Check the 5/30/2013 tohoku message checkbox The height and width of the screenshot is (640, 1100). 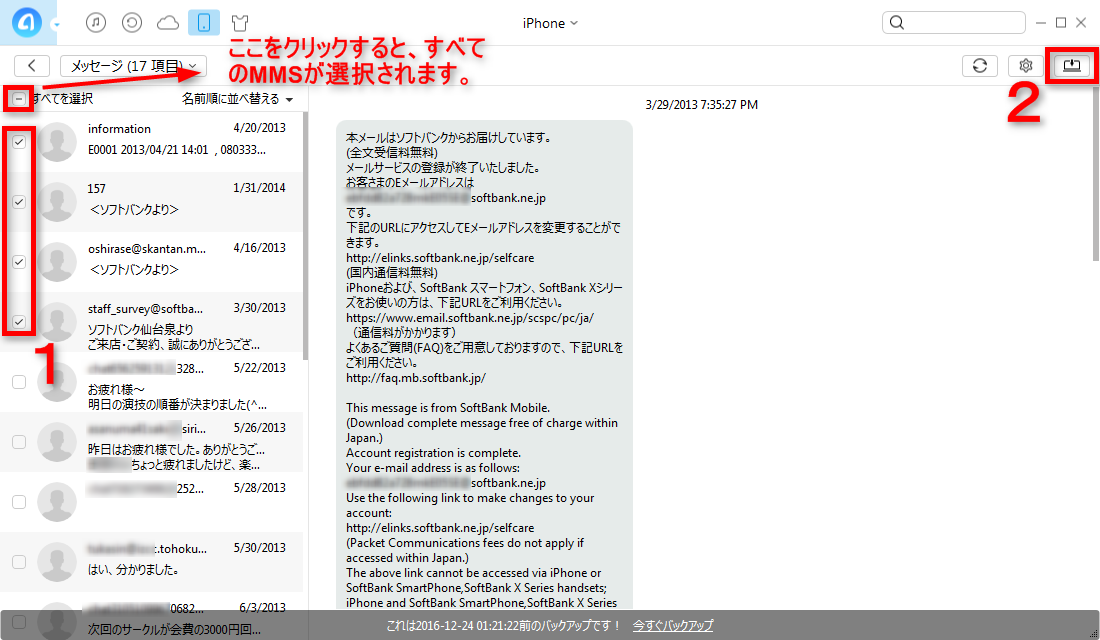(19, 561)
